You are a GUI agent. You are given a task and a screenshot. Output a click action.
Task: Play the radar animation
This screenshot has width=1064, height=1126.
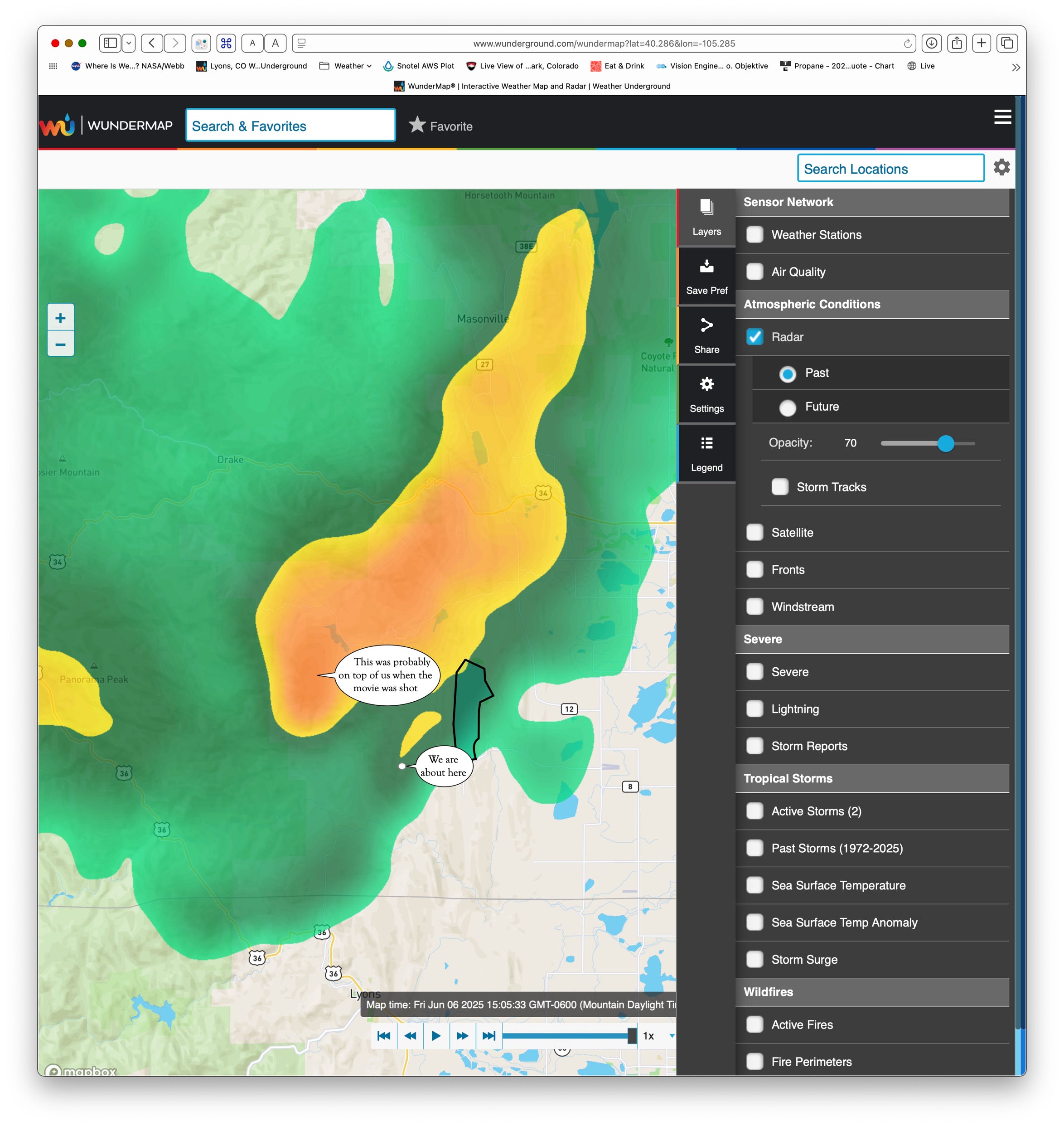coord(436,1036)
